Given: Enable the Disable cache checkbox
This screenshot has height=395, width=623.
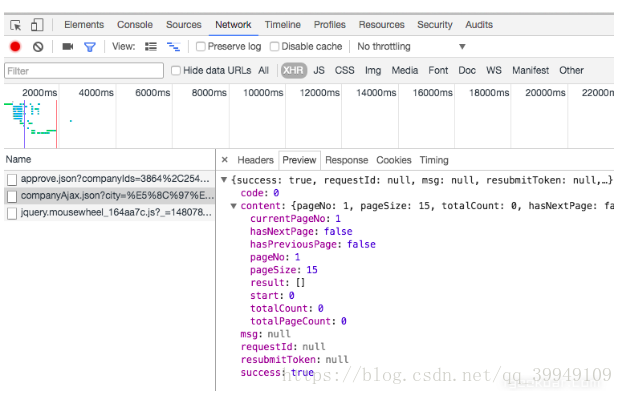Looking at the screenshot, I should [x=274, y=46].
